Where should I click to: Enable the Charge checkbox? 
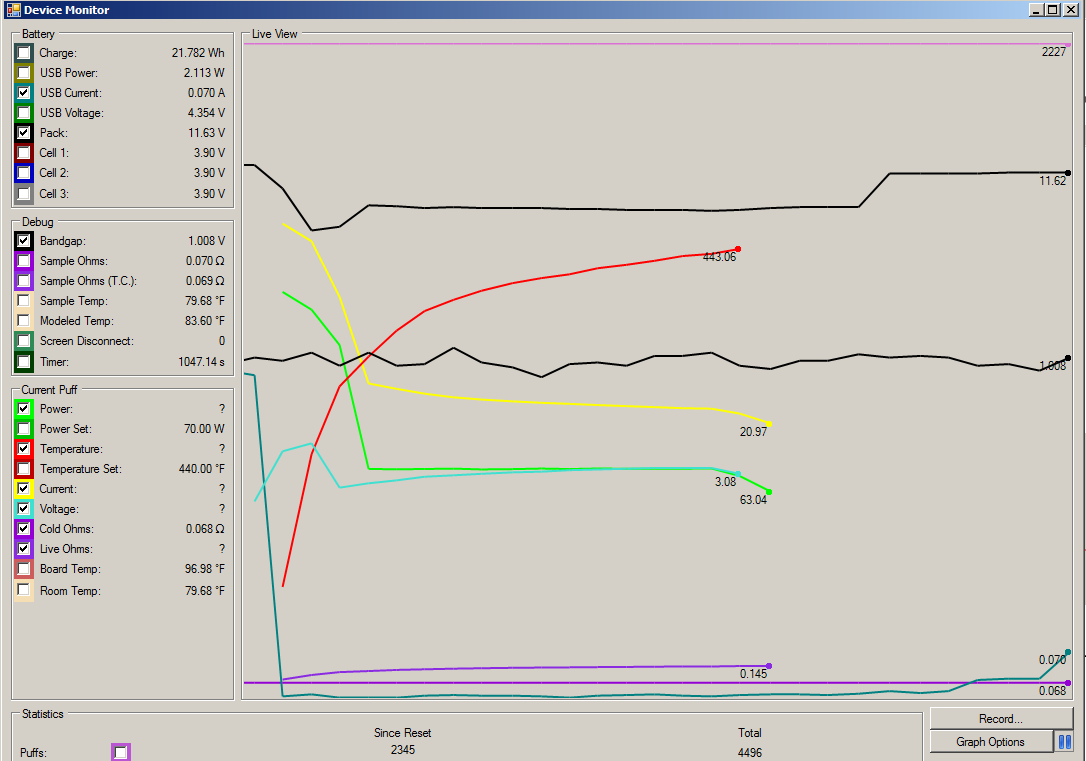point(23,53)
